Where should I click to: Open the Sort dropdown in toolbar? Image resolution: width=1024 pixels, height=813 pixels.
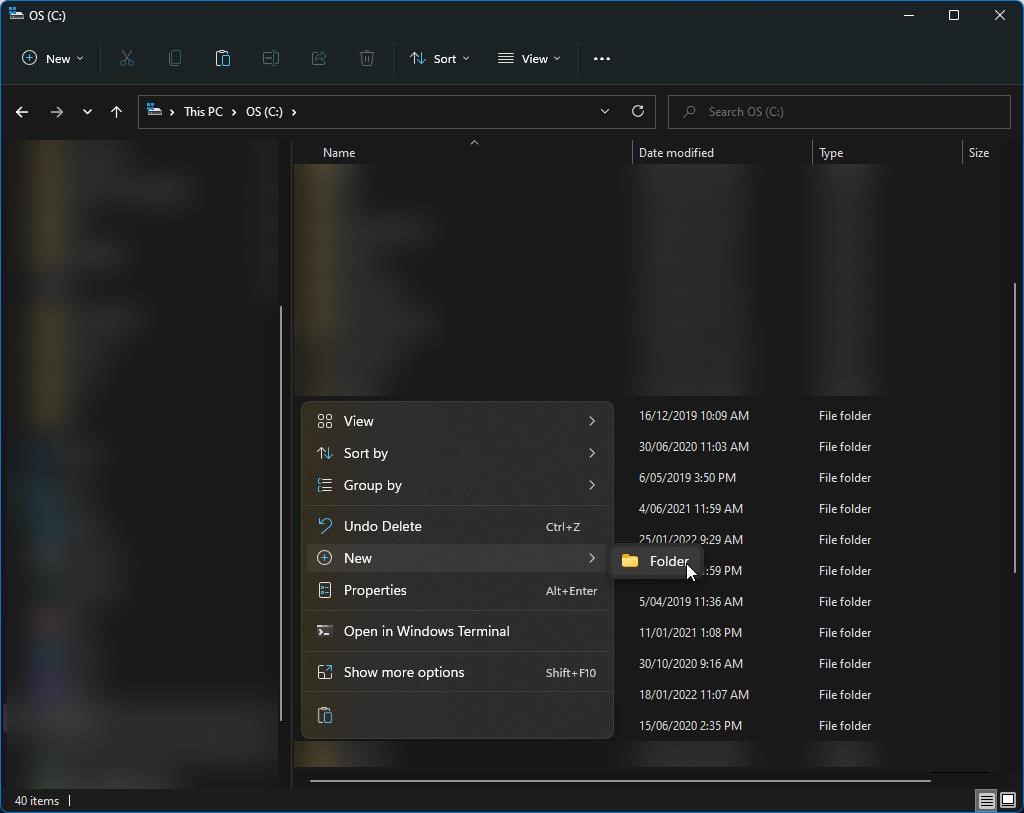pos(439,59)
